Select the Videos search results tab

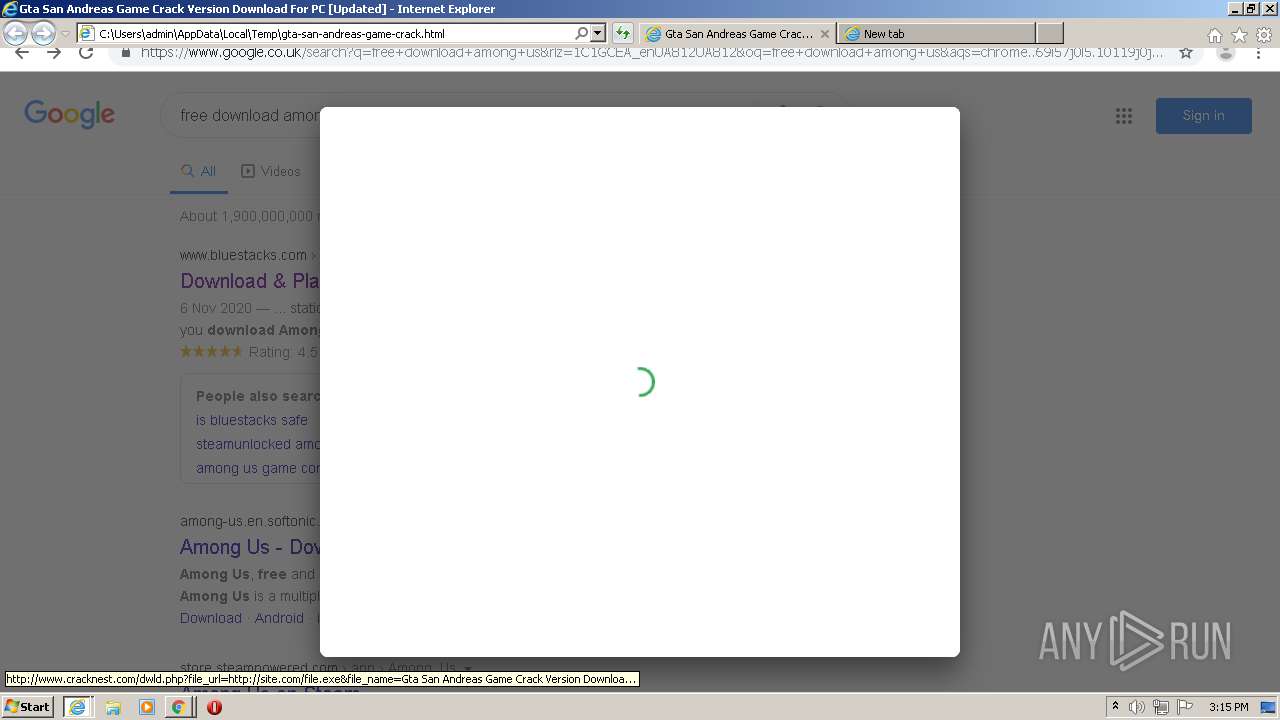click(271, 172)
